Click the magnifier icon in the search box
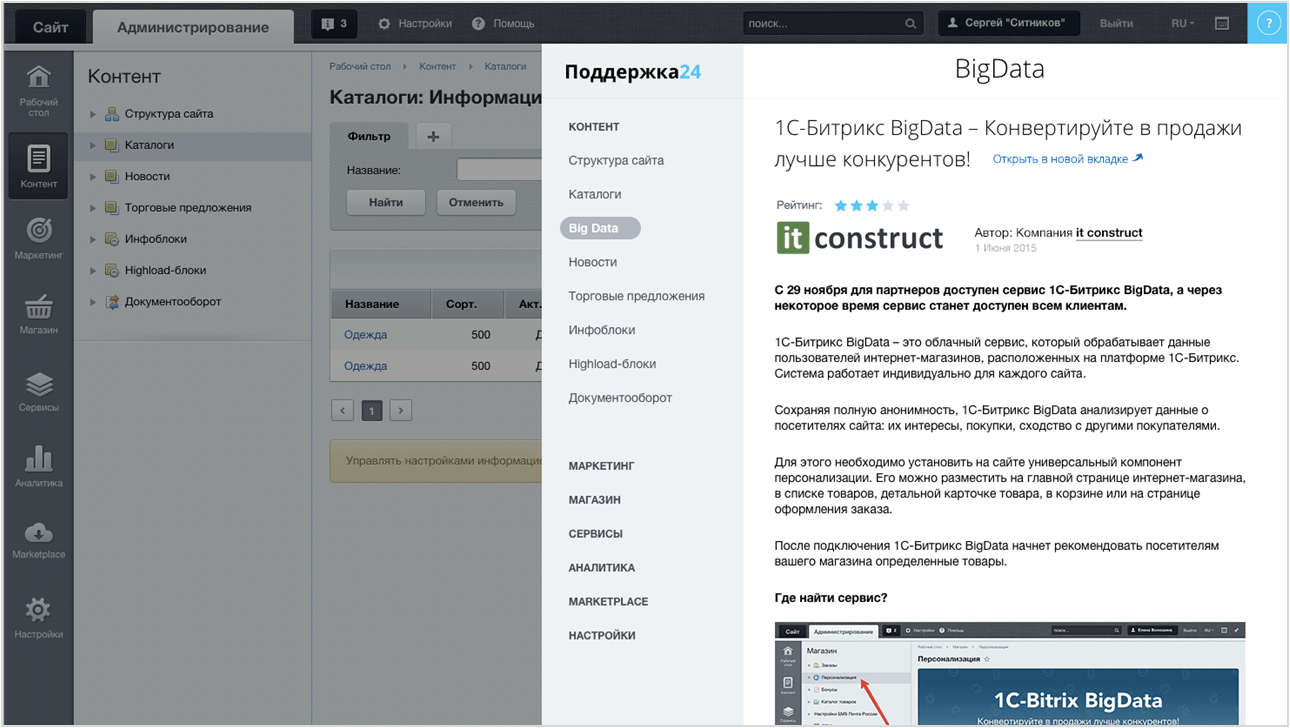Viewport: 1290px width, 728px height. click(910, 23)
